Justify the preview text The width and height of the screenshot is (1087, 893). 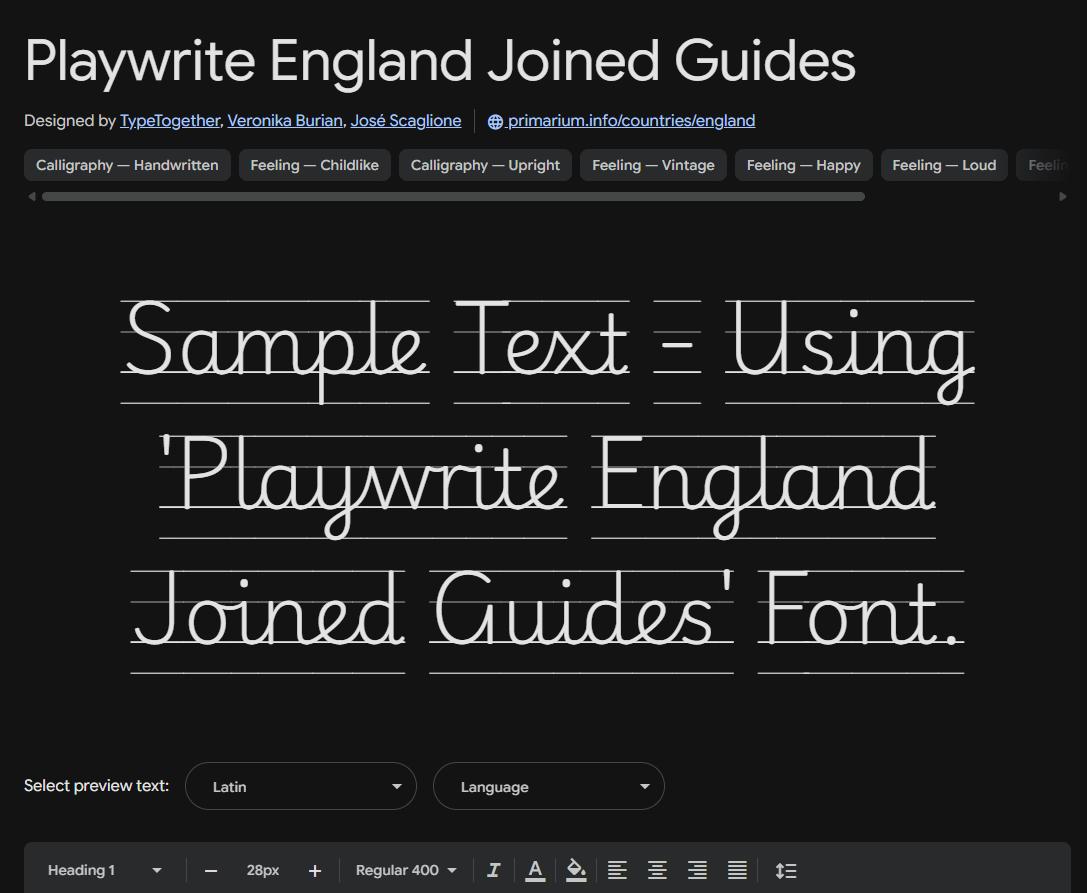737,870
